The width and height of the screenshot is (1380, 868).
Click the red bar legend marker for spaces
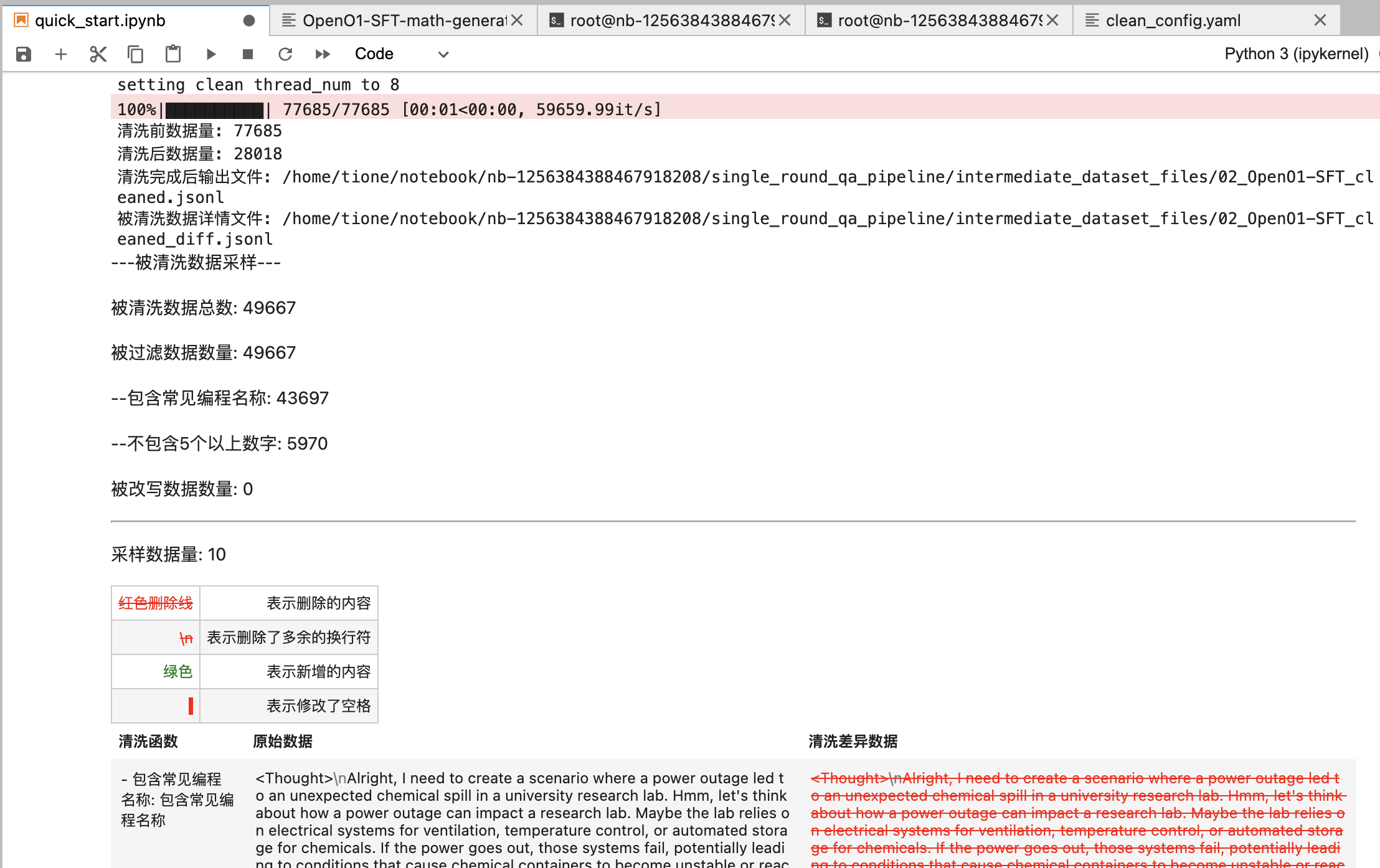coord(191,705)
